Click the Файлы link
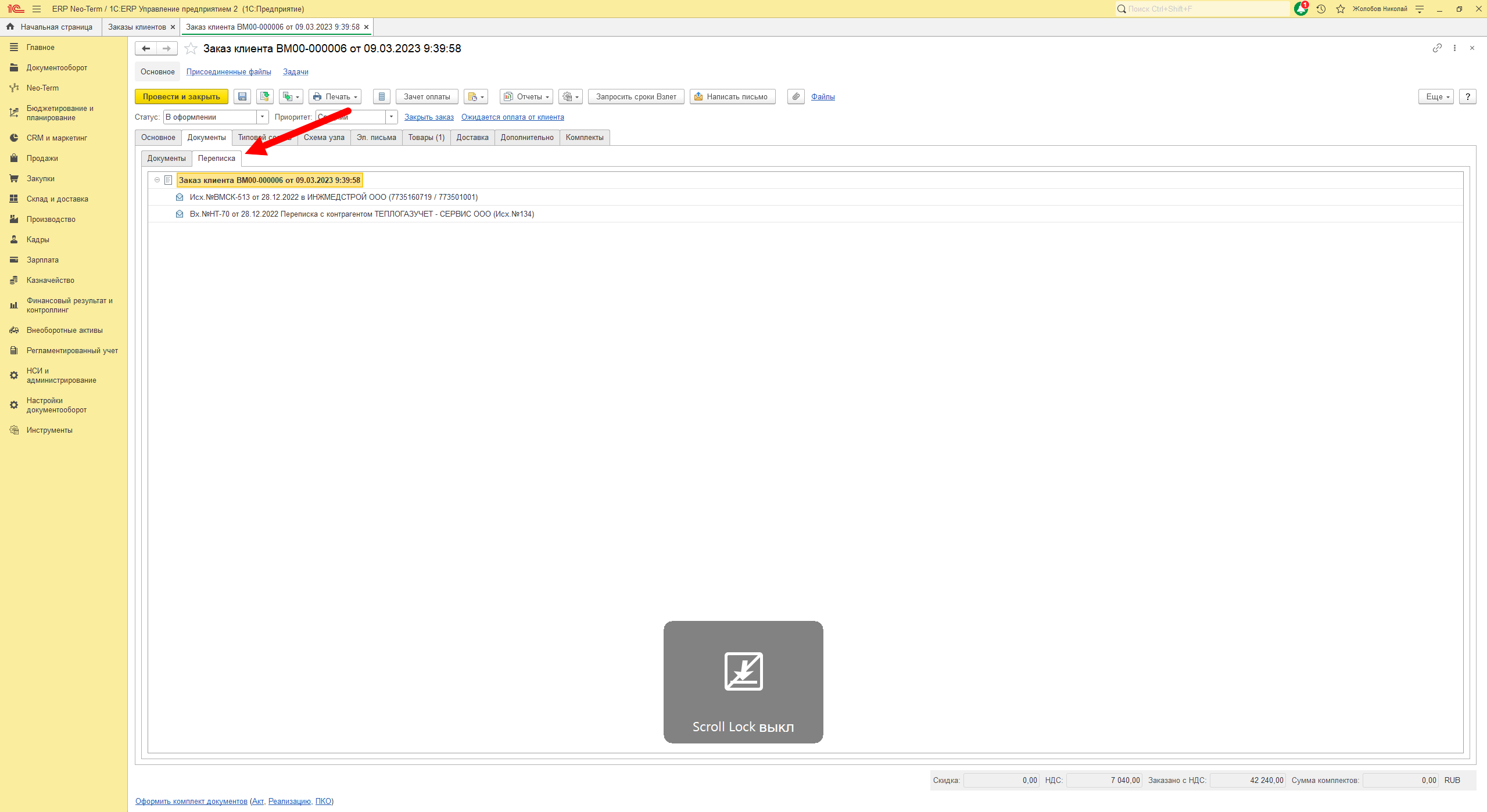1487x812 pixels. [x=823, y=97]
